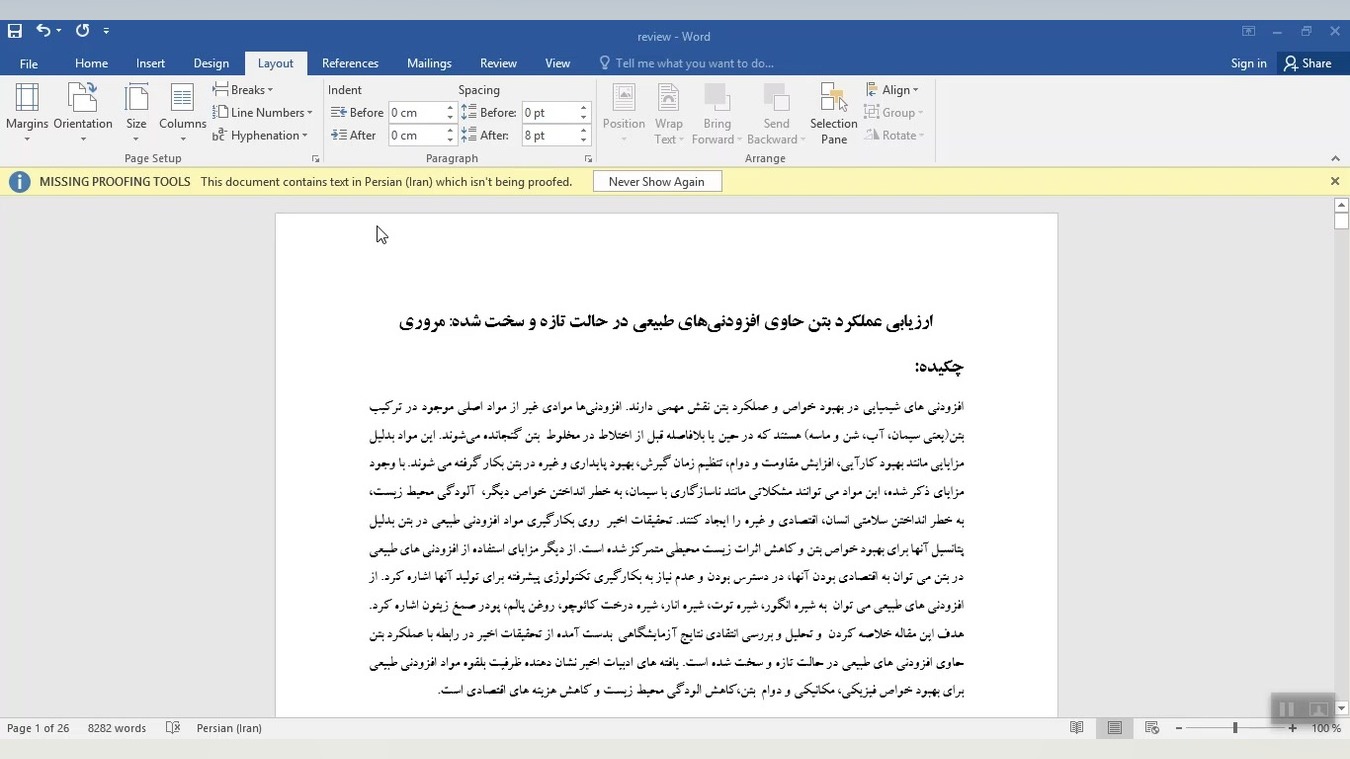Switch to the Mailings tab
This screenshot has width=1350, height=759.
point(429,63)
